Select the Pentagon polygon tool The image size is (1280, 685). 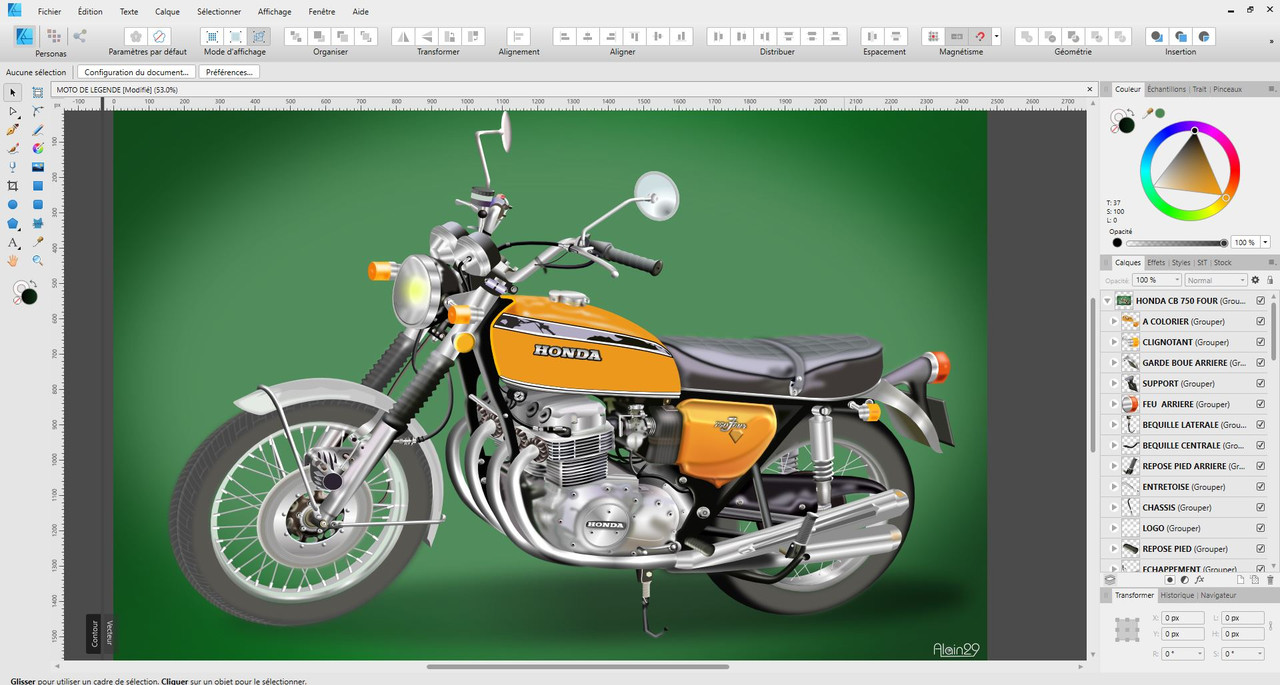(13, 223)
